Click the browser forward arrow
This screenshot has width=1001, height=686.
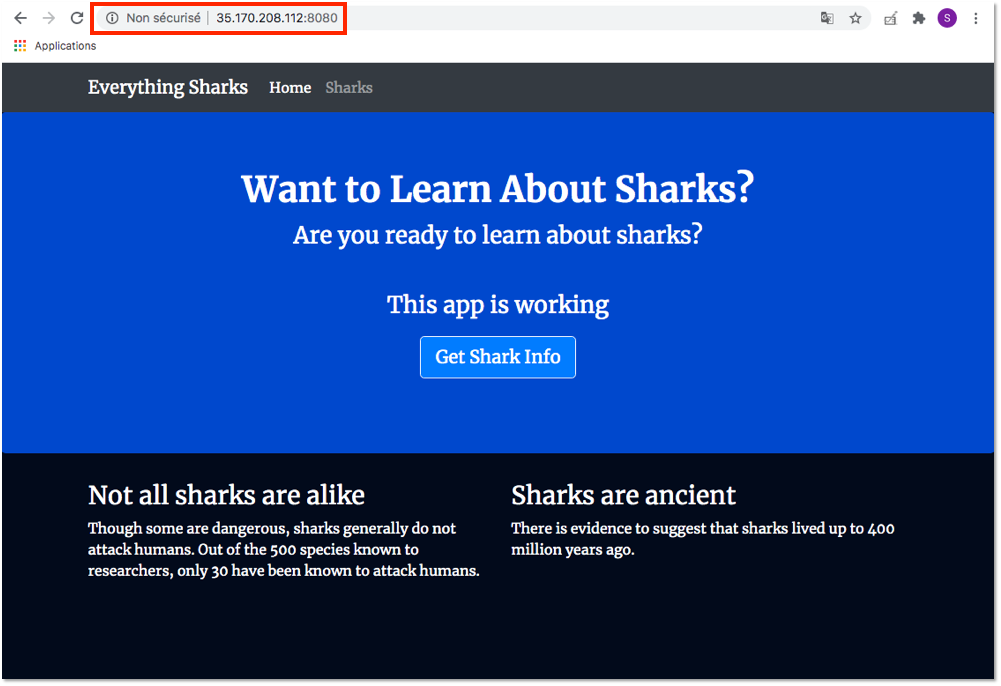(49, 18)
